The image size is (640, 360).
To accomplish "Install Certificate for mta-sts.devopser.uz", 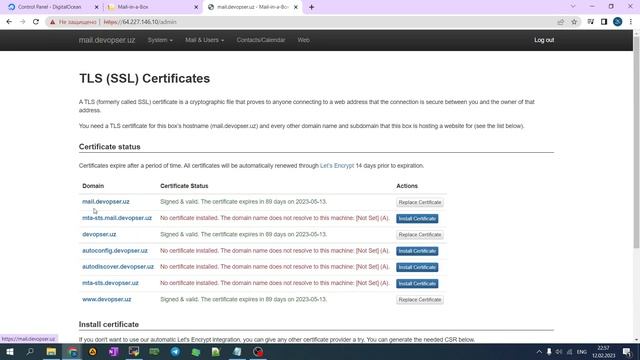I will tap(417, 284).
